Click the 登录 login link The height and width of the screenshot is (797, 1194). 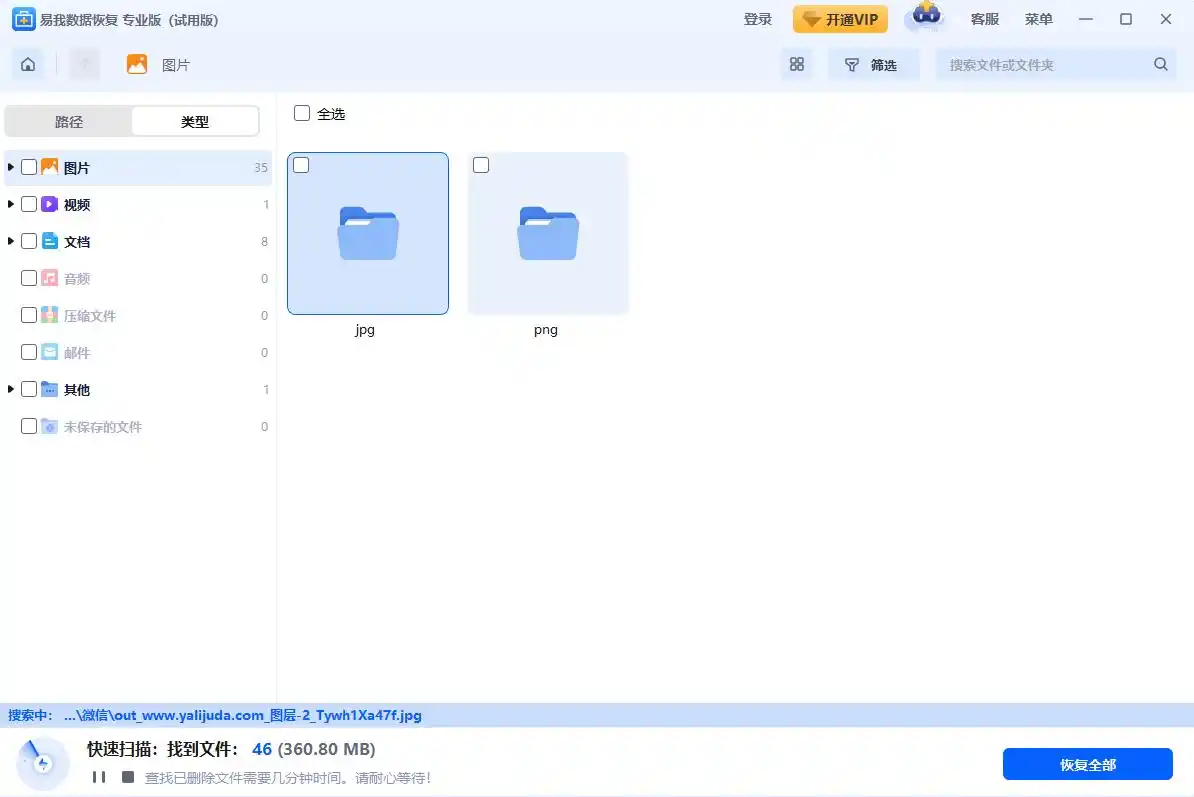tap(757, 18)
